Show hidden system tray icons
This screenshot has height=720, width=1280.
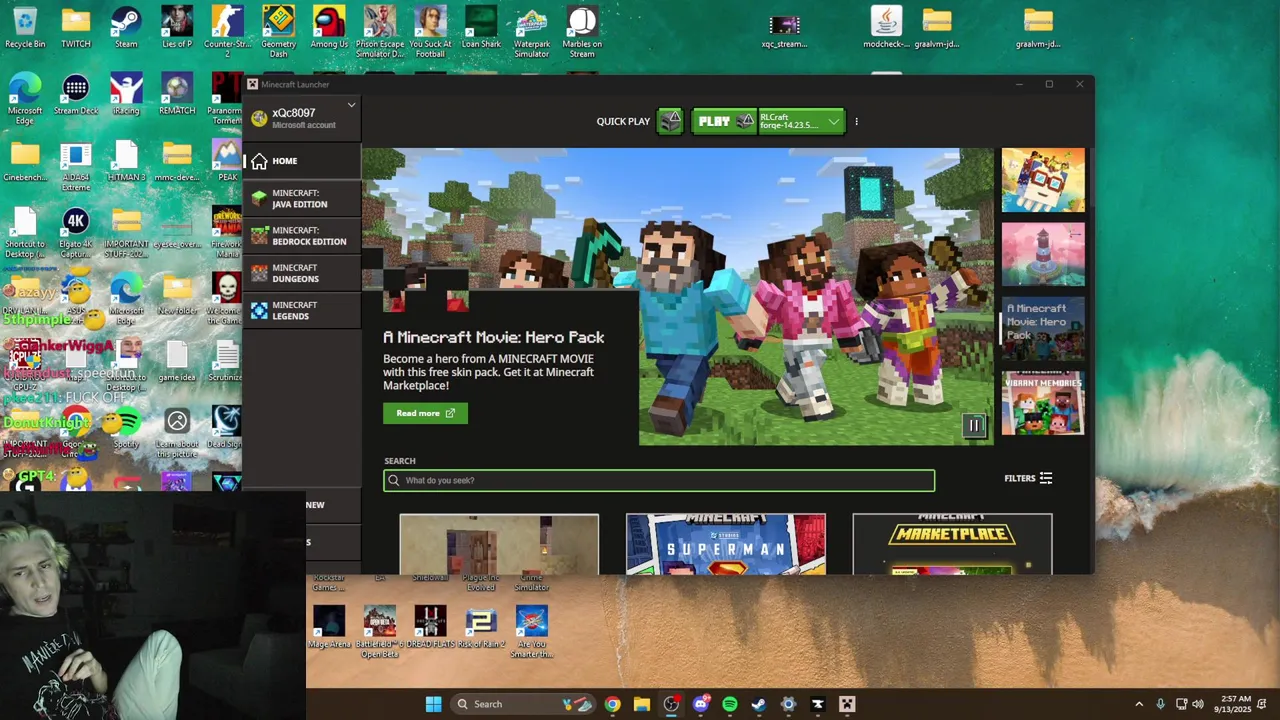click(x=1139, y=704)
